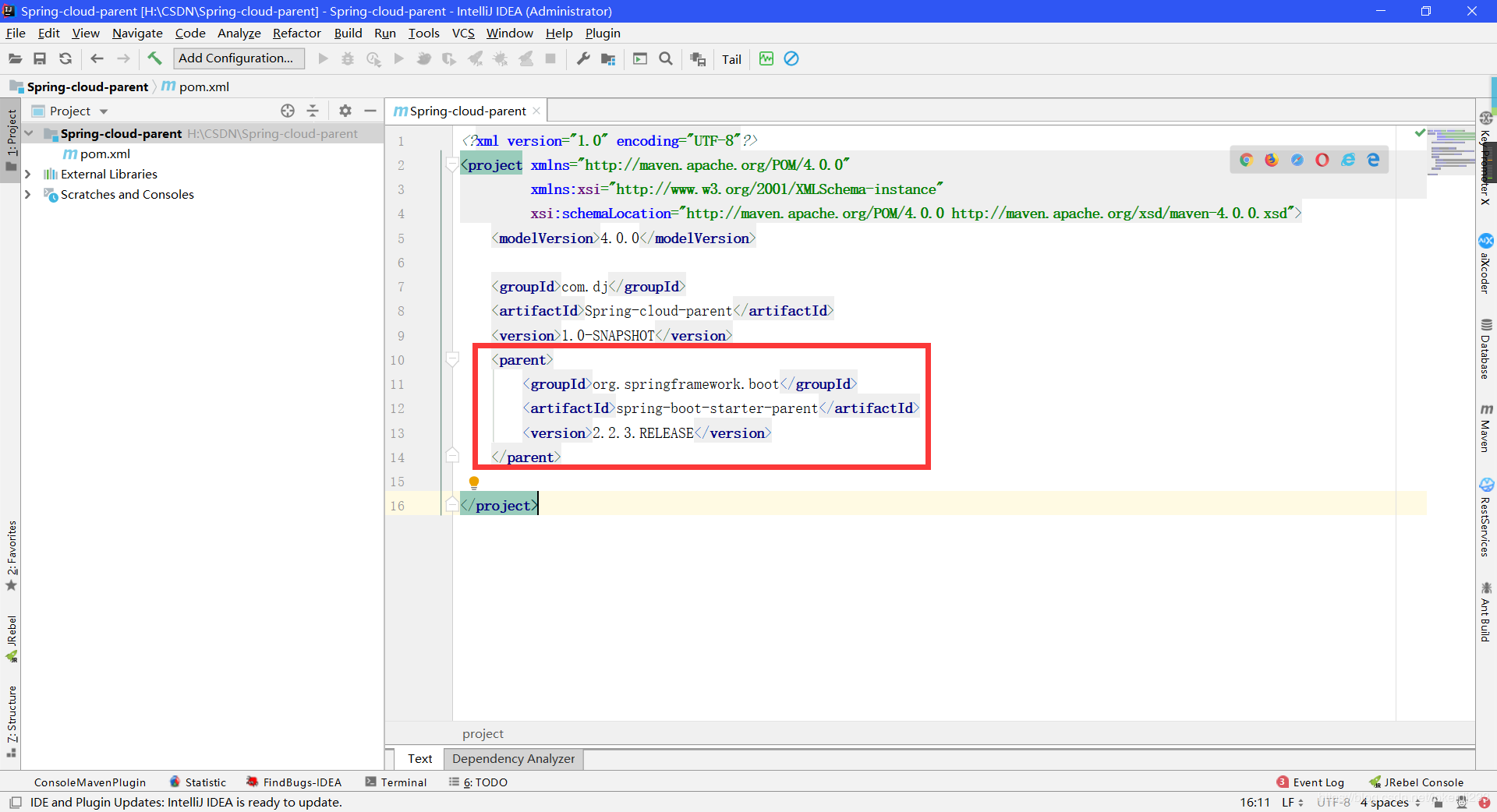The width and height of the screenshot is (1497, 812).
Task: Toggle the JRebel left side panel
Action: [11, 639]
